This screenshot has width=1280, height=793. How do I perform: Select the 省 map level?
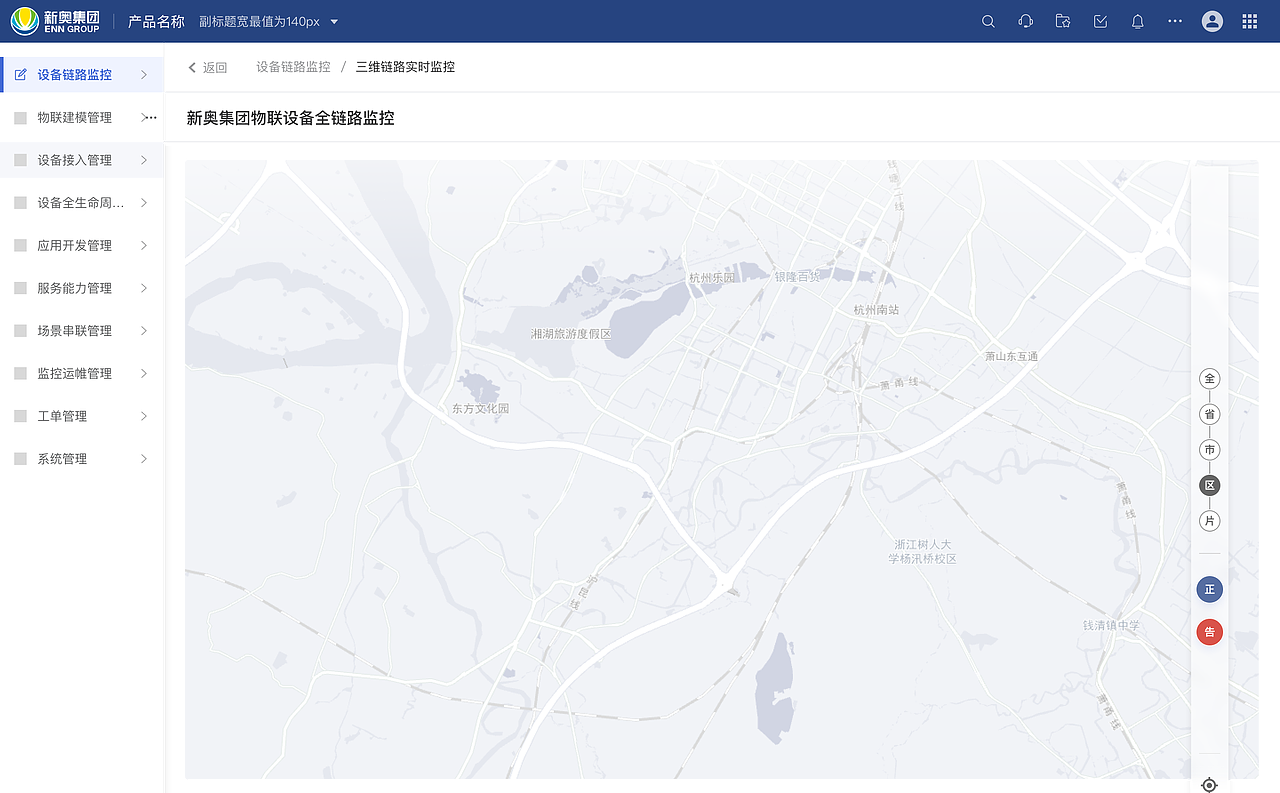click(1210, 414)
